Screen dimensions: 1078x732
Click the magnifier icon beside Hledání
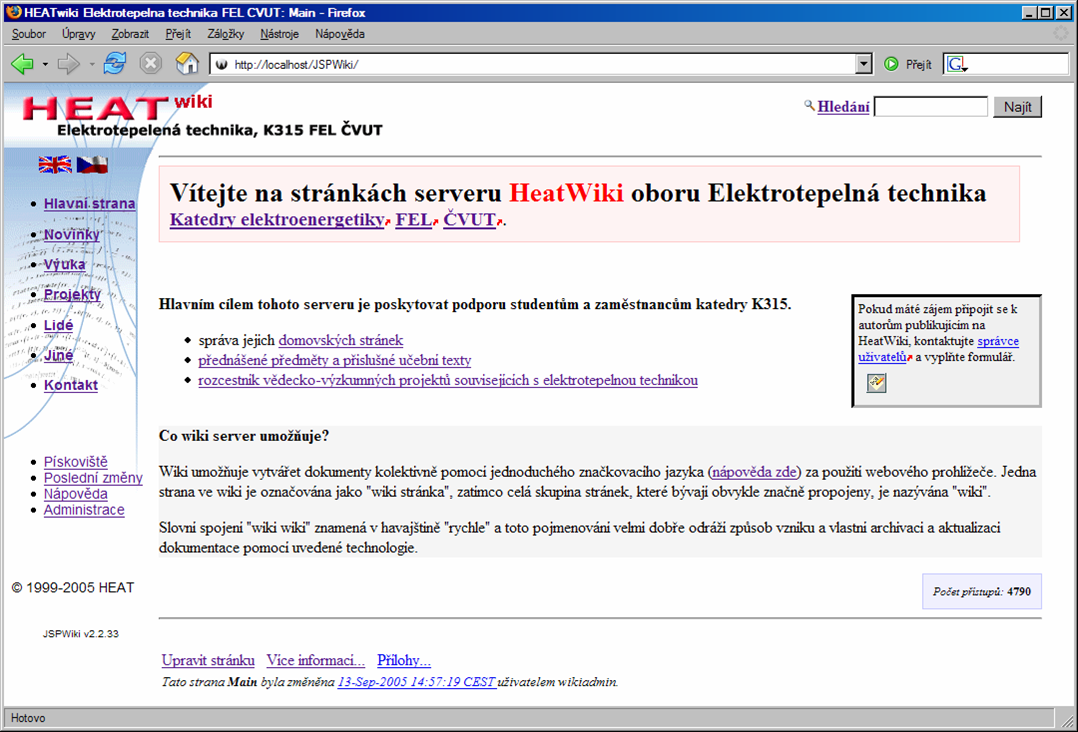pos(809,105)
